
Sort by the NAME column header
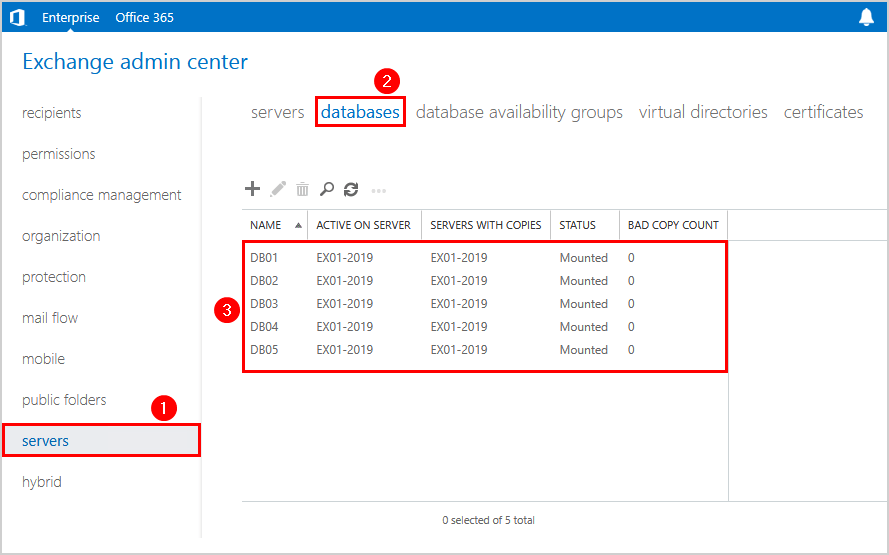click(266, 225)
